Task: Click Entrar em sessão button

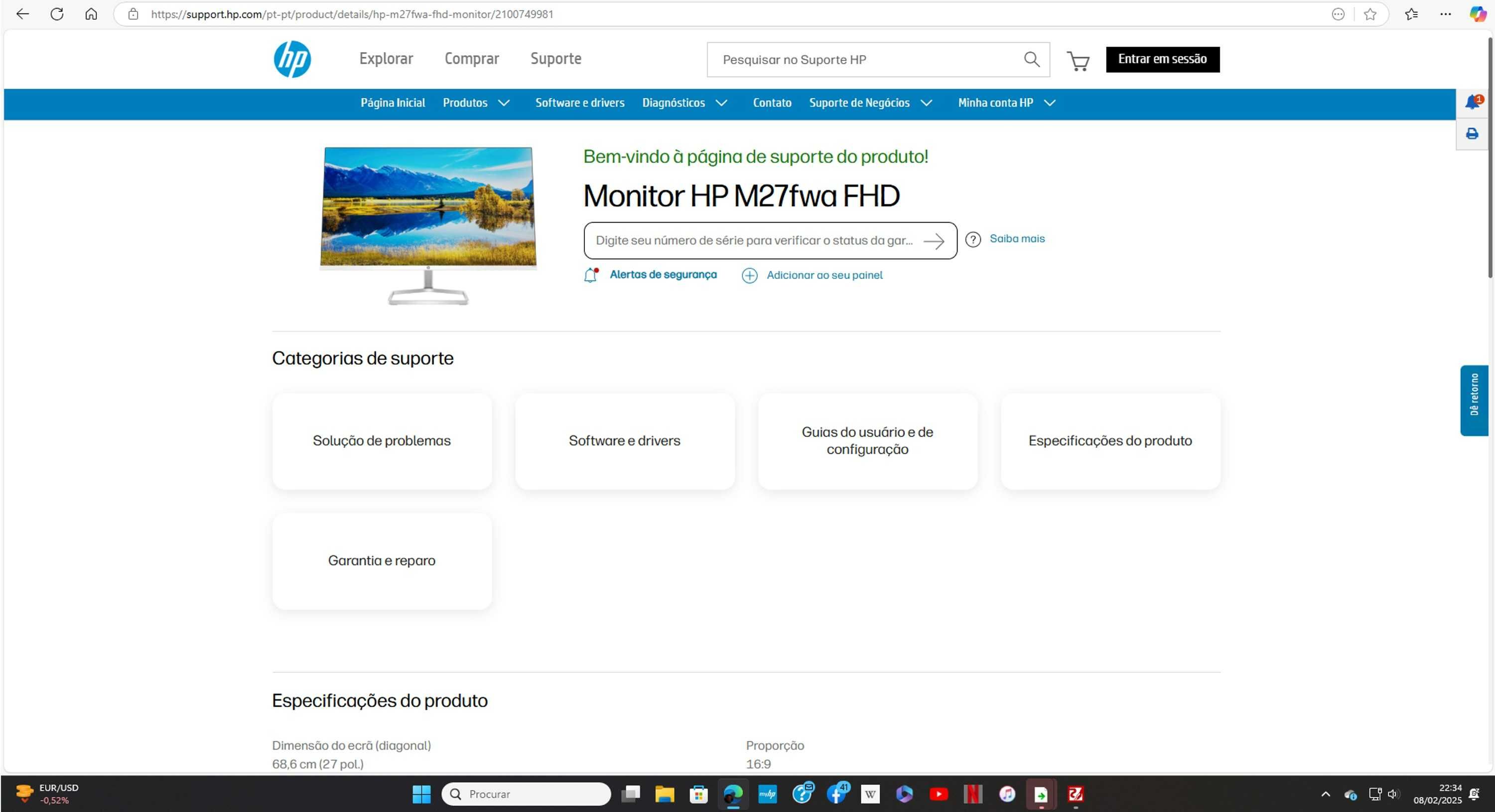Action: [1162, 59]
